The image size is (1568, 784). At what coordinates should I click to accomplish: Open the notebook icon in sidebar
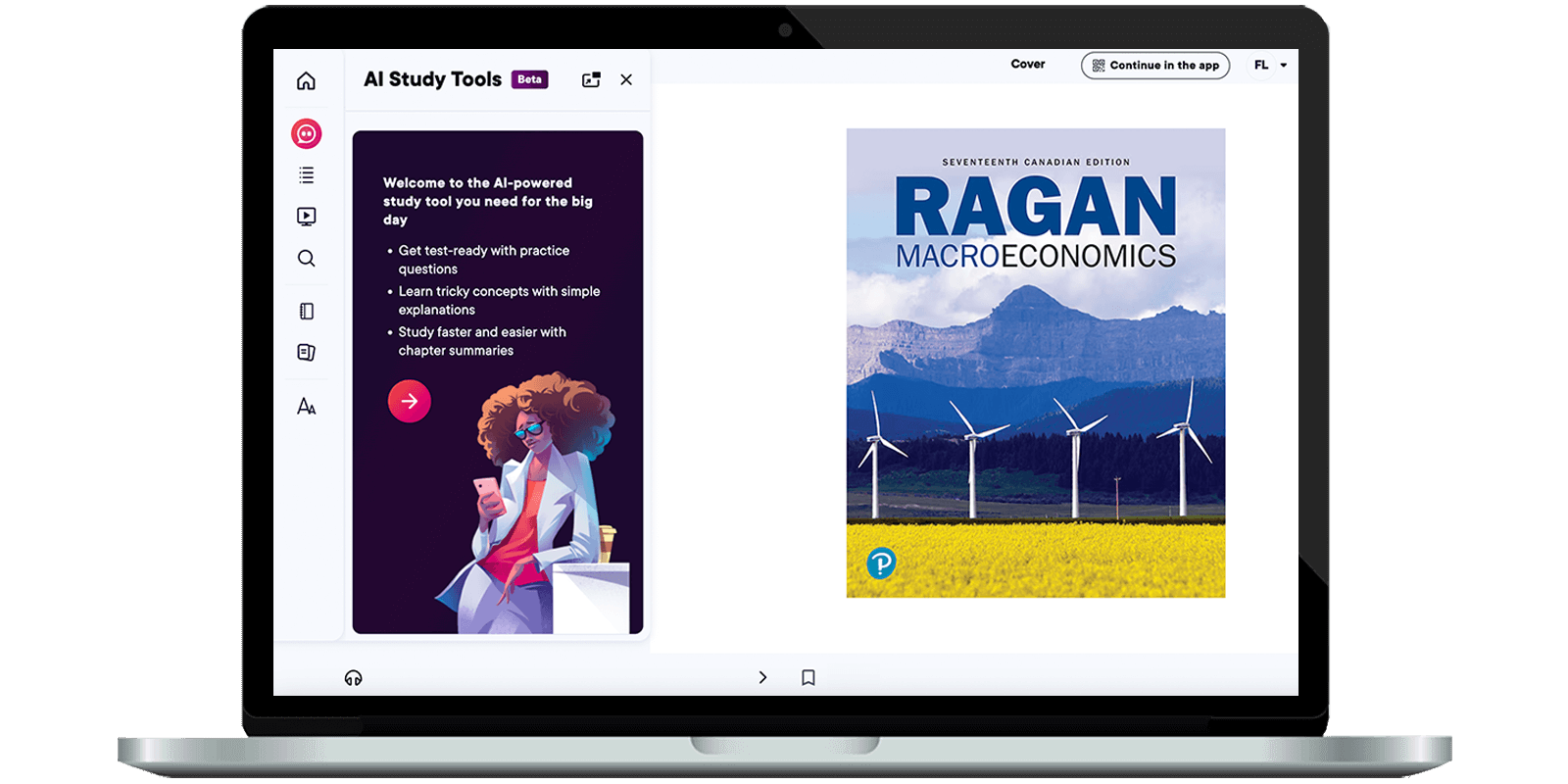click(x=307, y=312)
